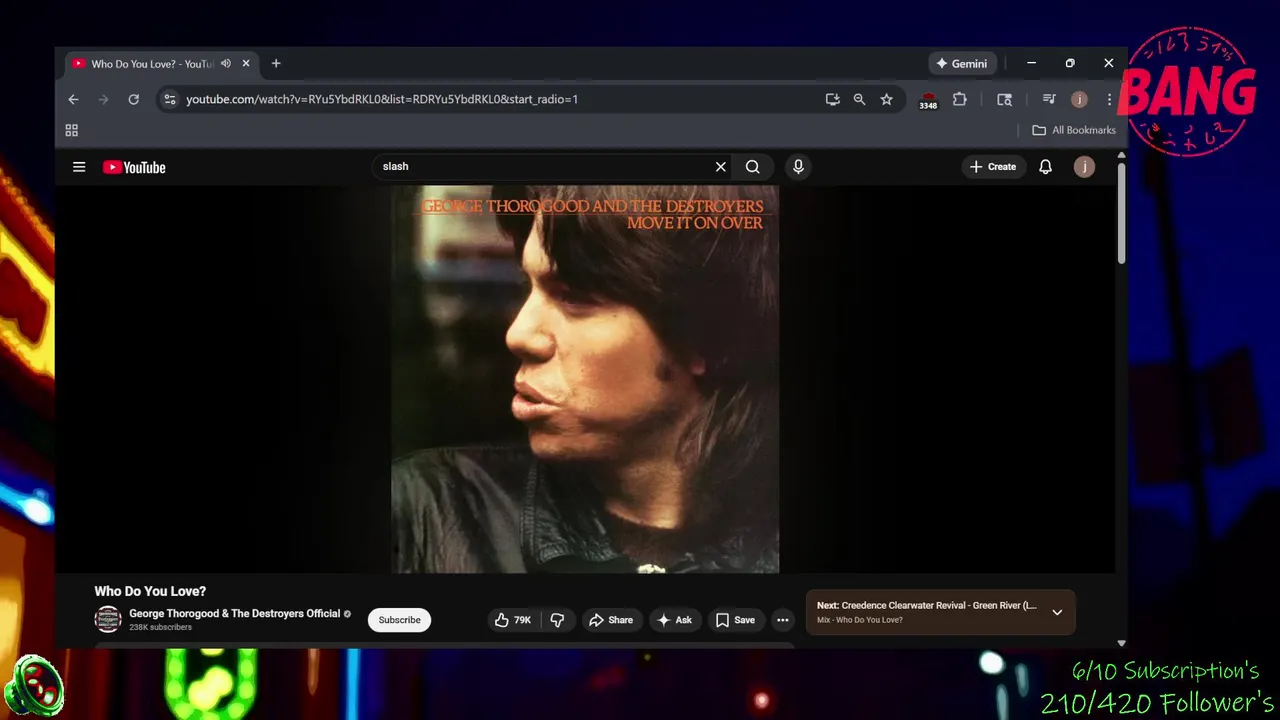
Task: Open Gemini in Chrome
Action: [x=961, y=63]
